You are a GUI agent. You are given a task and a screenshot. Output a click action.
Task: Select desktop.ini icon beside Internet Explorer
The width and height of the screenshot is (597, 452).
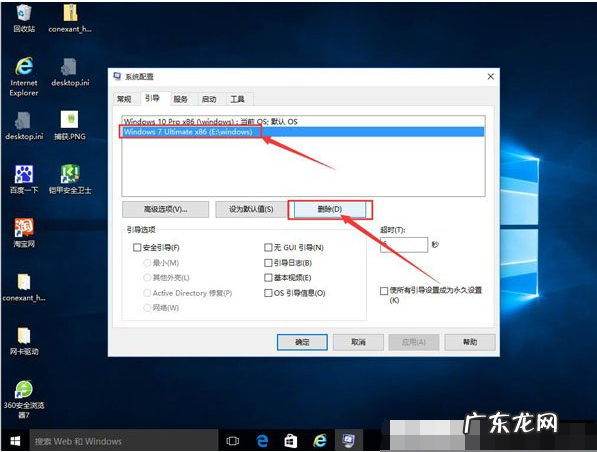pos(70,72)
